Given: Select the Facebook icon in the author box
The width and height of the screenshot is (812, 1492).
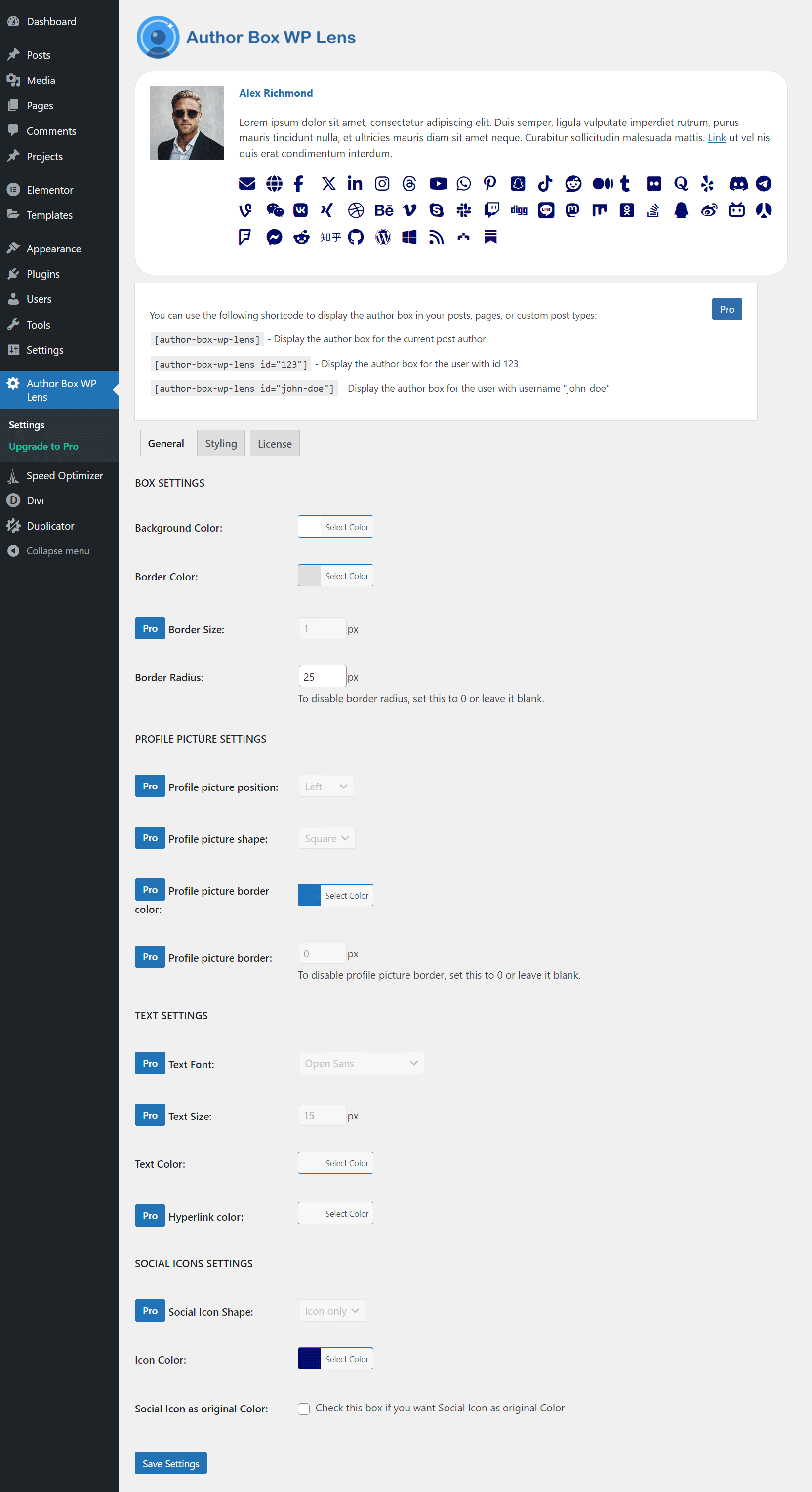Looking at the screenshot, I should pos(298,184).
